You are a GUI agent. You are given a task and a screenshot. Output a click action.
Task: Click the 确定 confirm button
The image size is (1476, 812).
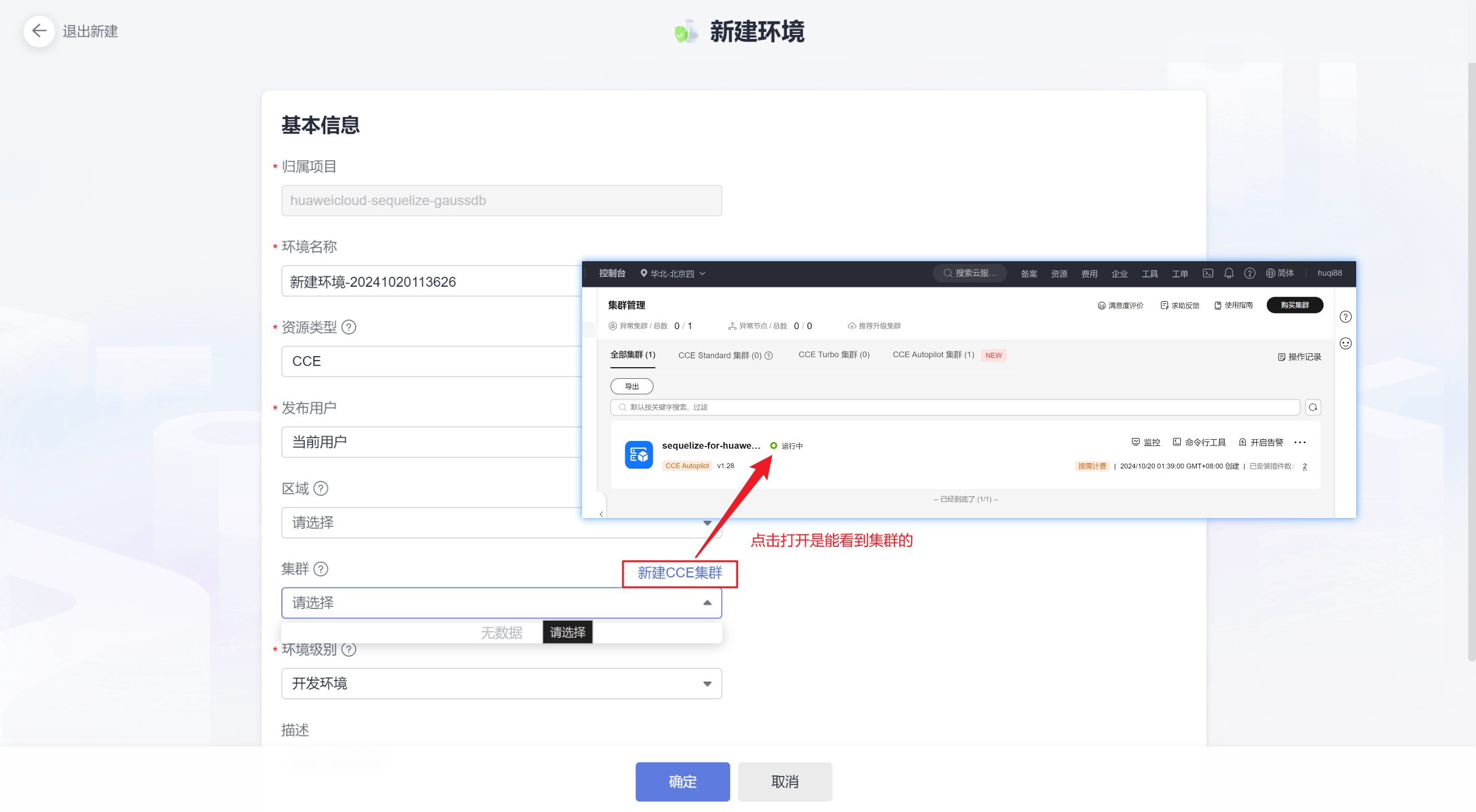(x=682, y=781)
